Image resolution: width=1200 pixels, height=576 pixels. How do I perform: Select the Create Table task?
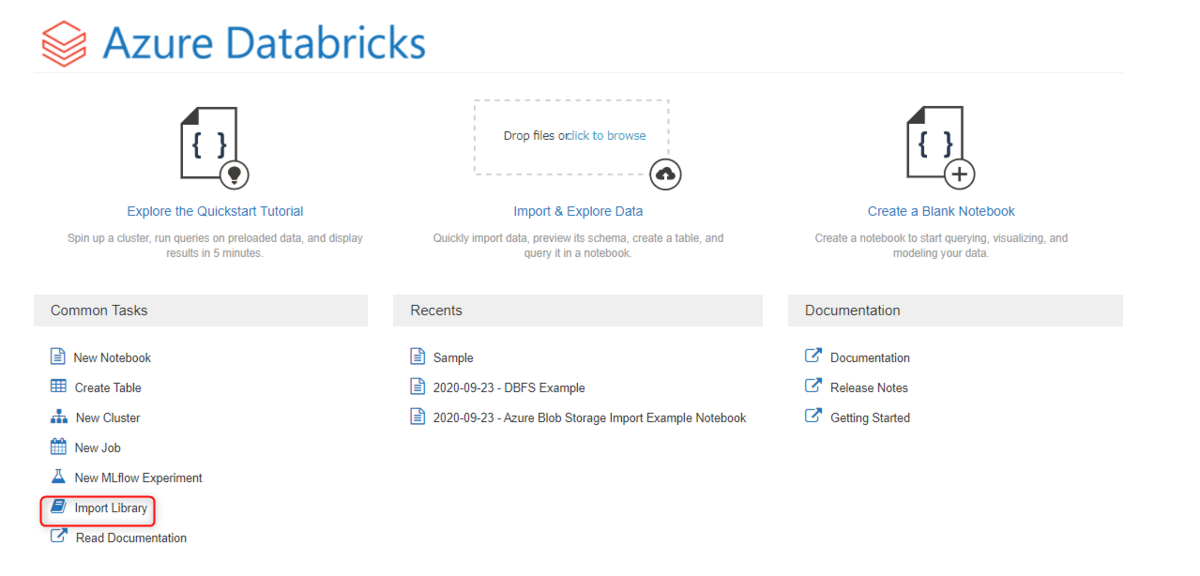(x=108, y=388)
